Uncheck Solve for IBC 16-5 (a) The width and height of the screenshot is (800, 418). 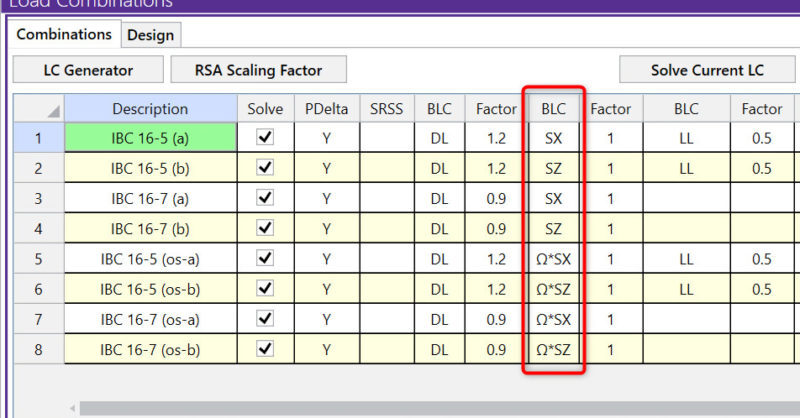(x=265, y=138)
